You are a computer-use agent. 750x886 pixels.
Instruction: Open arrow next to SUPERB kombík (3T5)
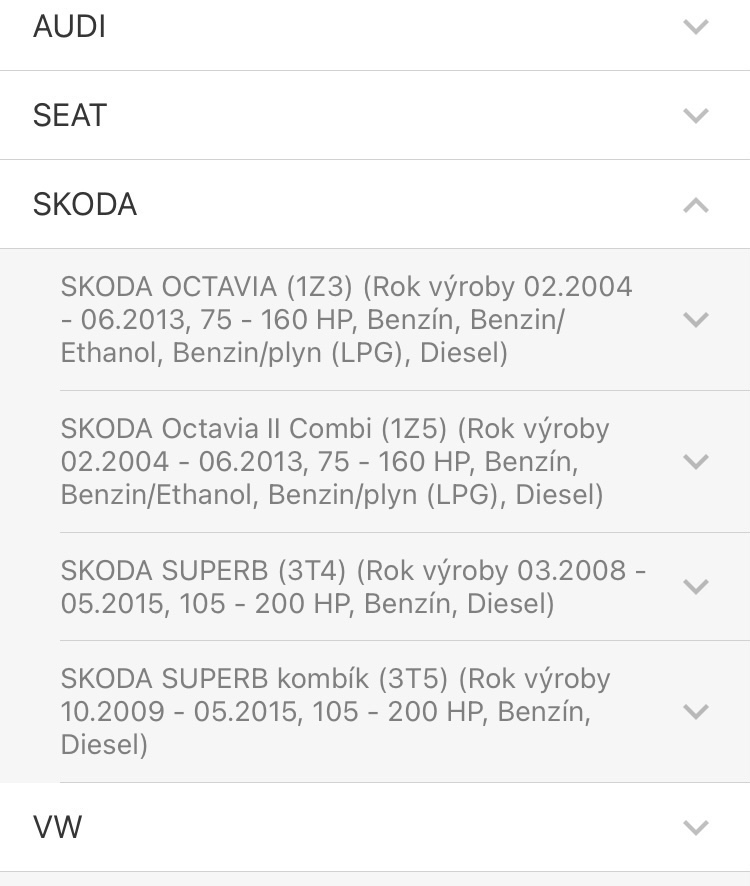pyautogui.click(x=695, y=712)
